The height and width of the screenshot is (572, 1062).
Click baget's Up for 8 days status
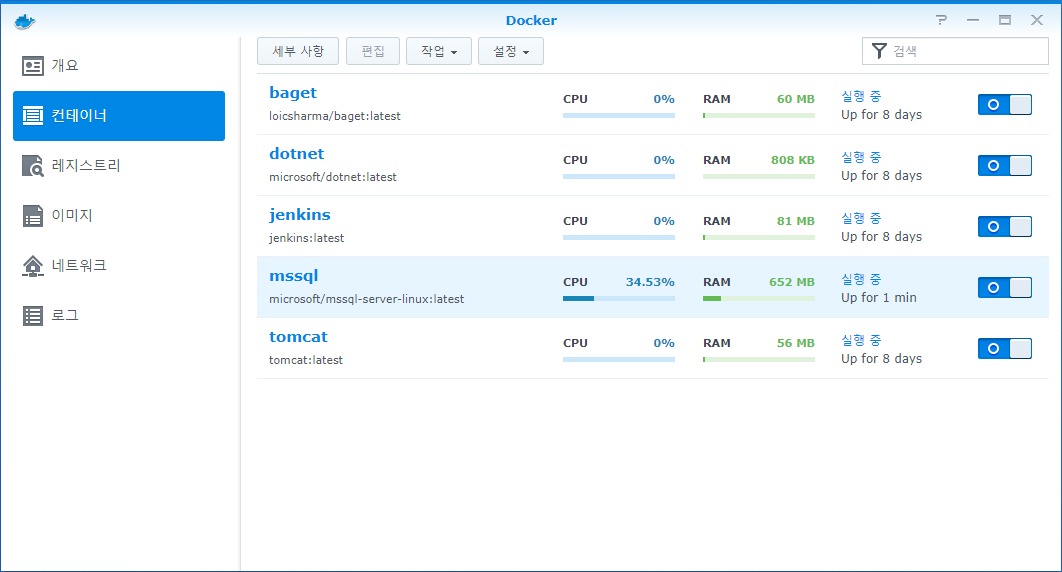(881, 115)
